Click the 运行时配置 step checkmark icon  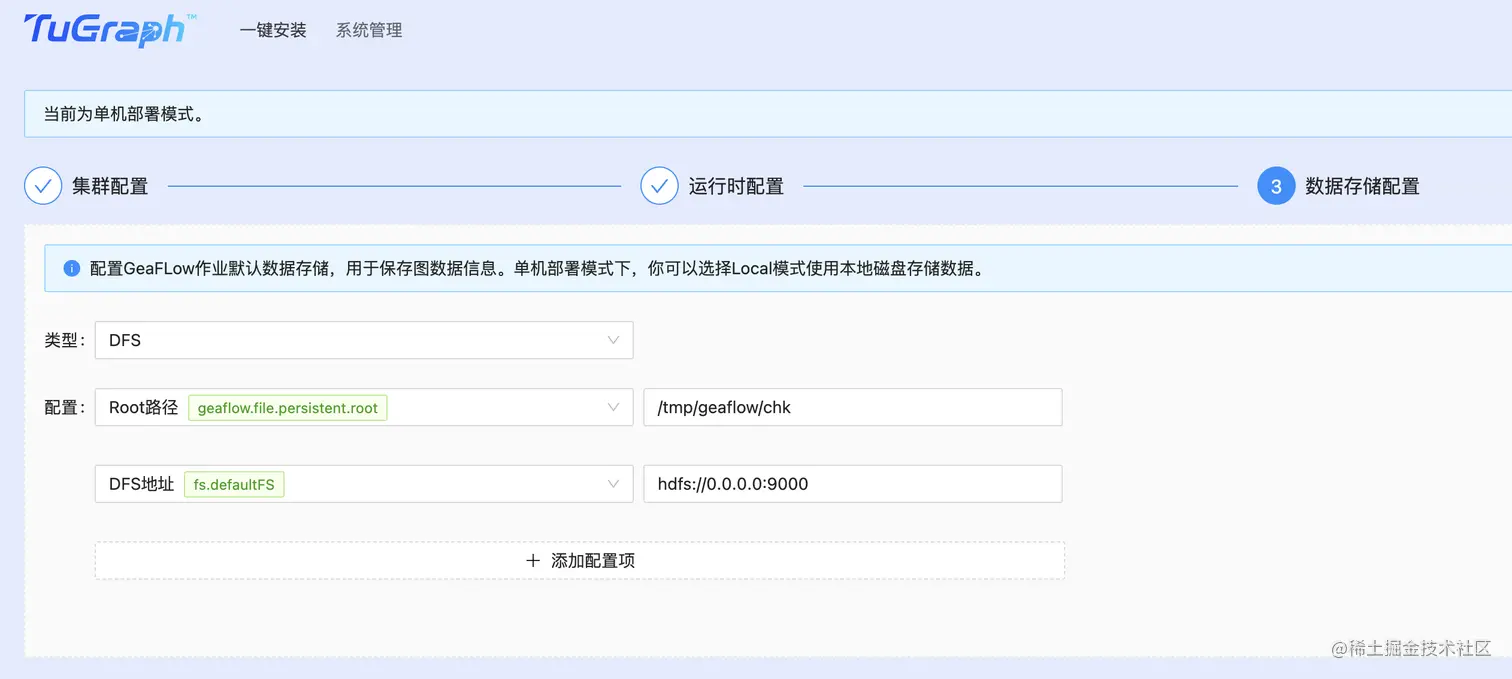pyautogui.click(x=659, y=186)
